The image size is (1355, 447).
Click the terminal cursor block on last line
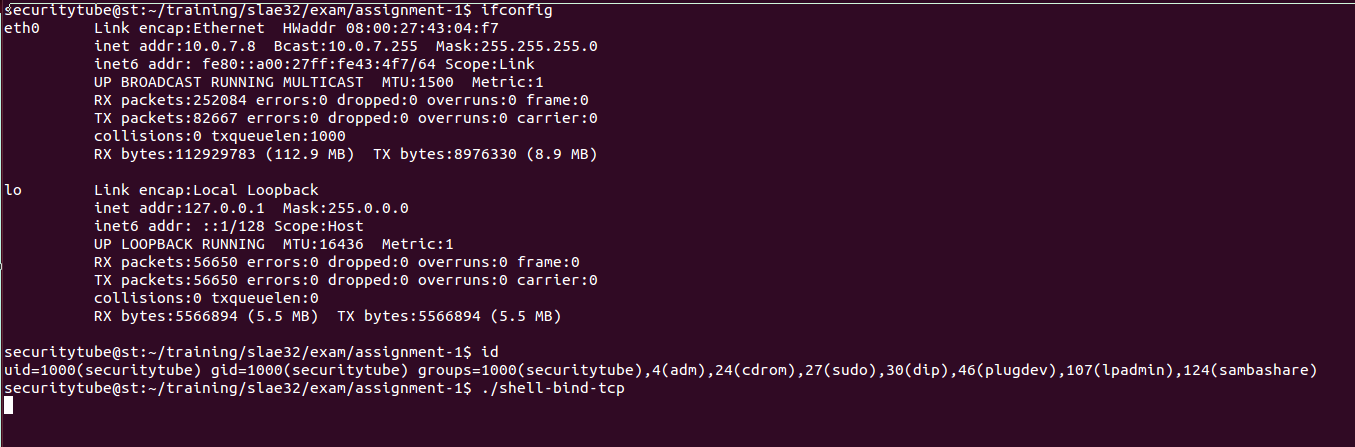pos(9,405)
